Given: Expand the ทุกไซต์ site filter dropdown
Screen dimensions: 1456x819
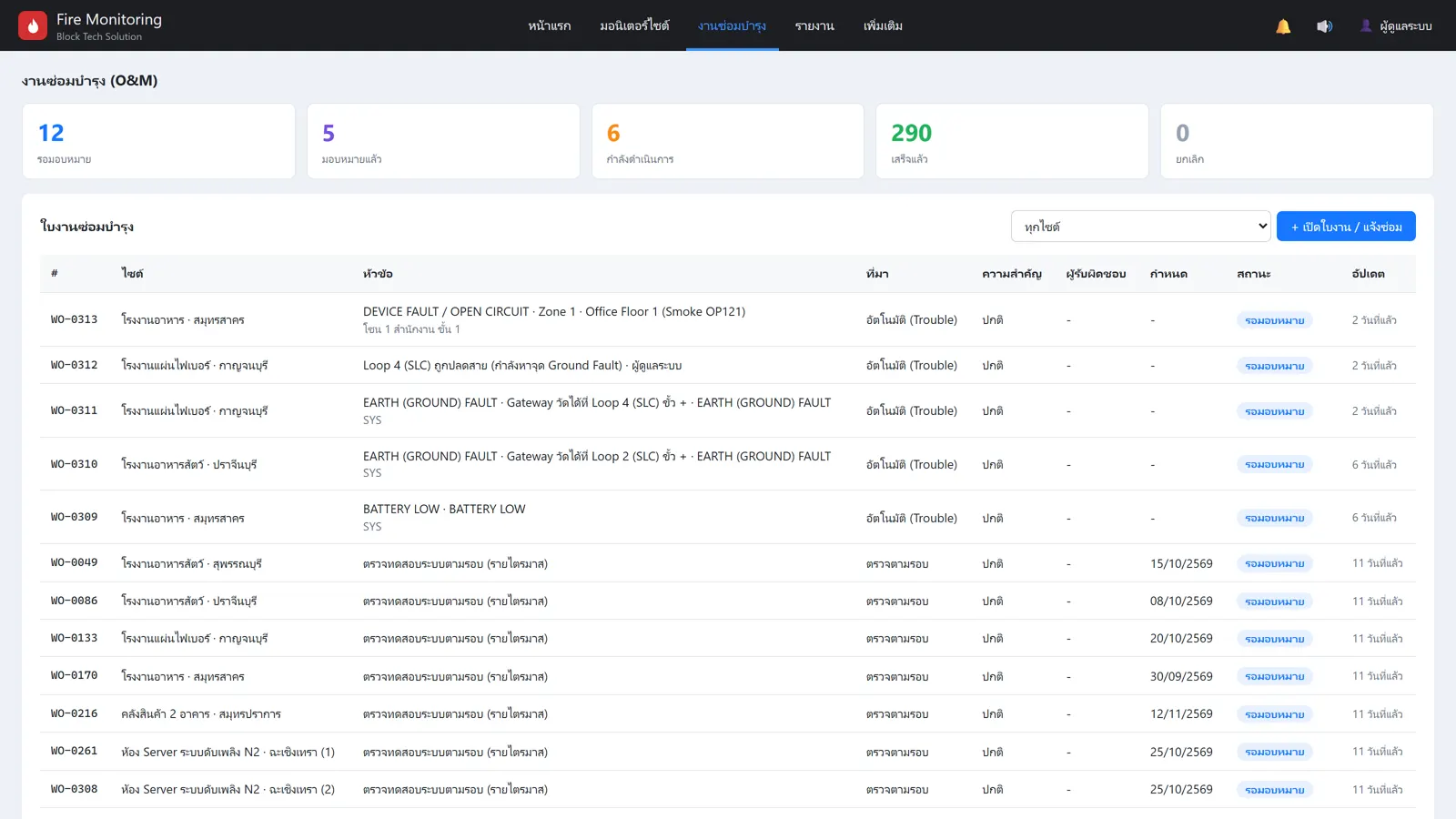Looking at the screenshot, I should click(x=1141, y=227).
